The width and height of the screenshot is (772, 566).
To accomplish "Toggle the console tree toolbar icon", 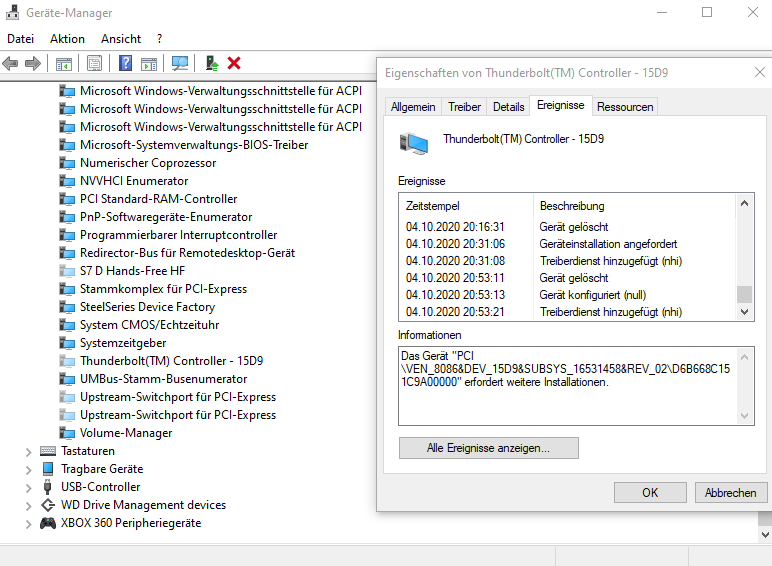I will 64,63.
